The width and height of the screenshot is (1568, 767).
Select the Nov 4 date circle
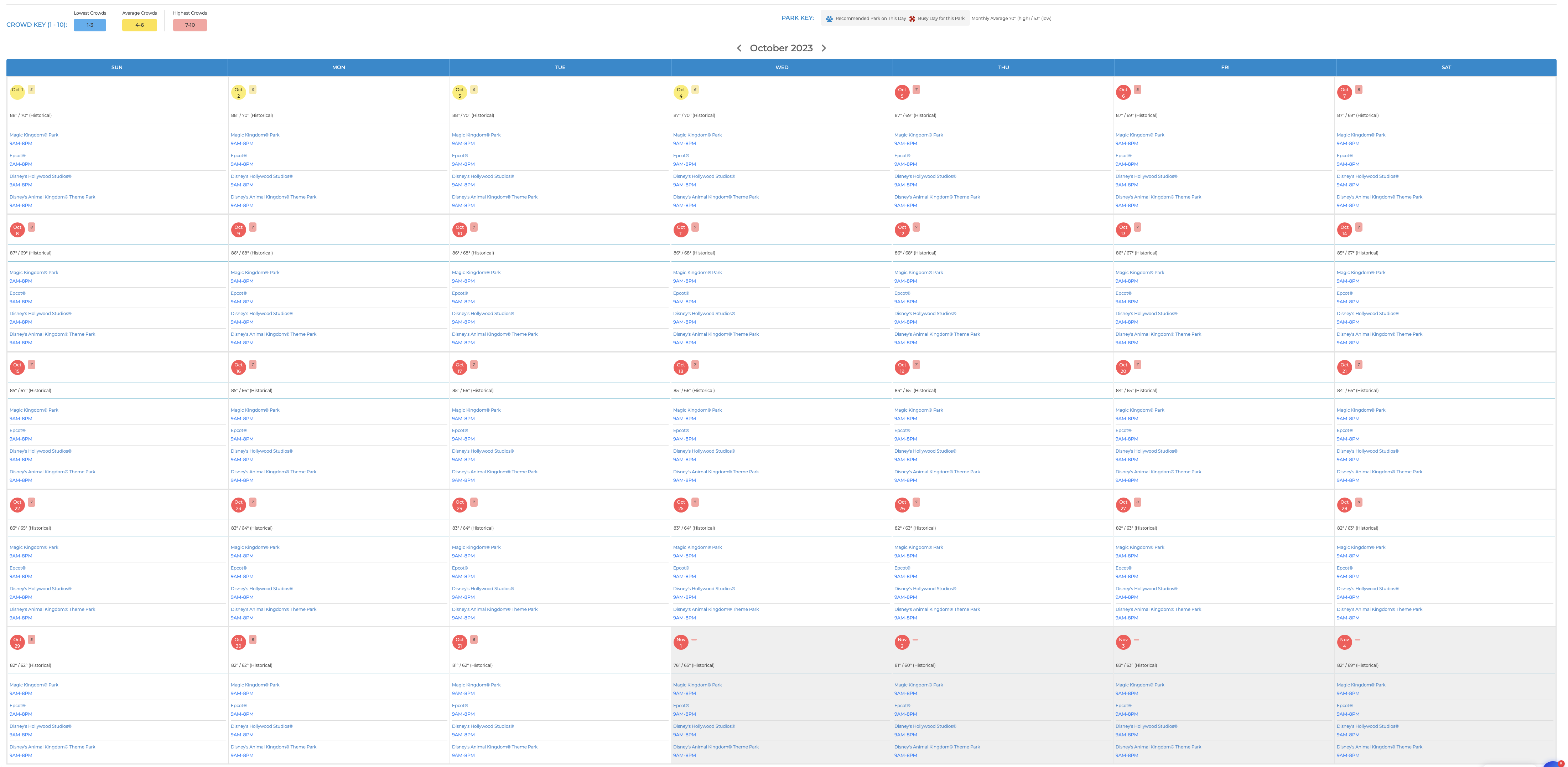[x=1345, y=642]
